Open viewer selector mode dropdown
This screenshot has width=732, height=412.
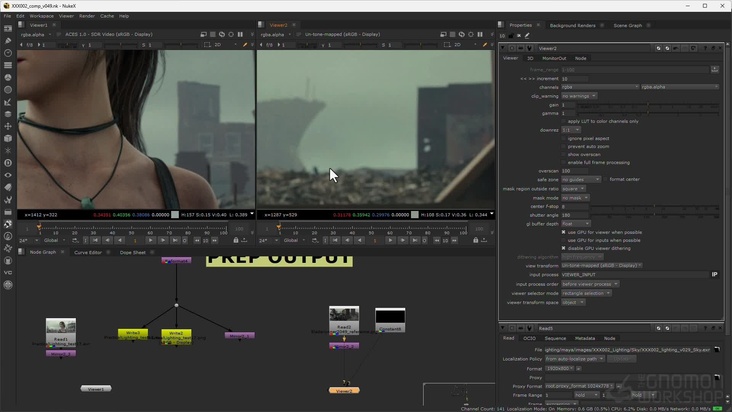[586, 293]
